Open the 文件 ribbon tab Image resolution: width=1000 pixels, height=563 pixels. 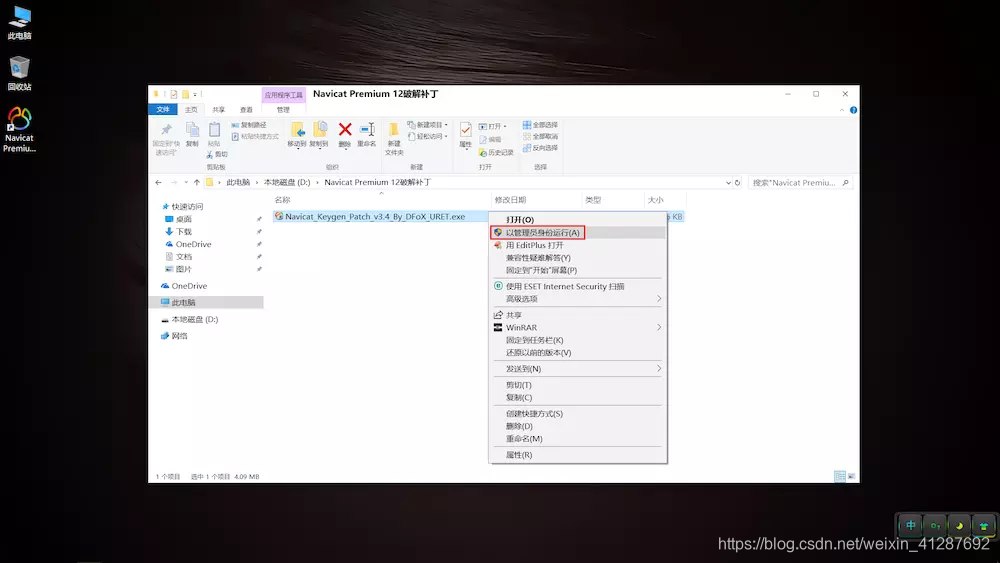(x=163, y=110)
